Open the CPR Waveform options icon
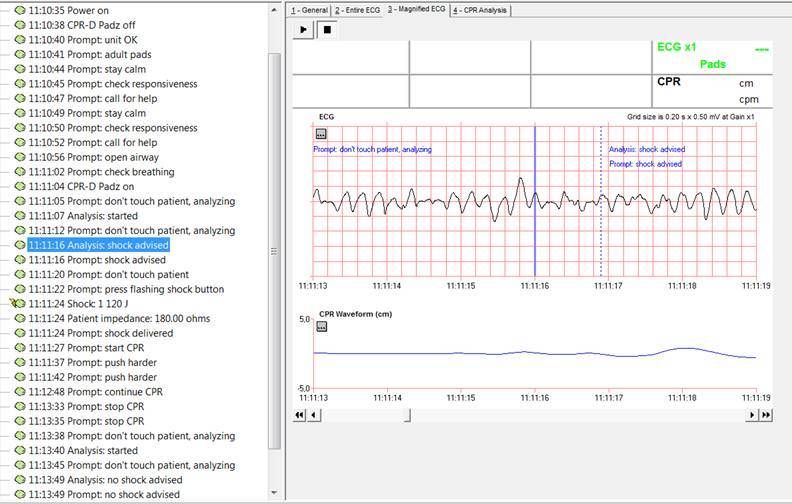Viewport: 792px width, 504px height. [x=322, y=327]
